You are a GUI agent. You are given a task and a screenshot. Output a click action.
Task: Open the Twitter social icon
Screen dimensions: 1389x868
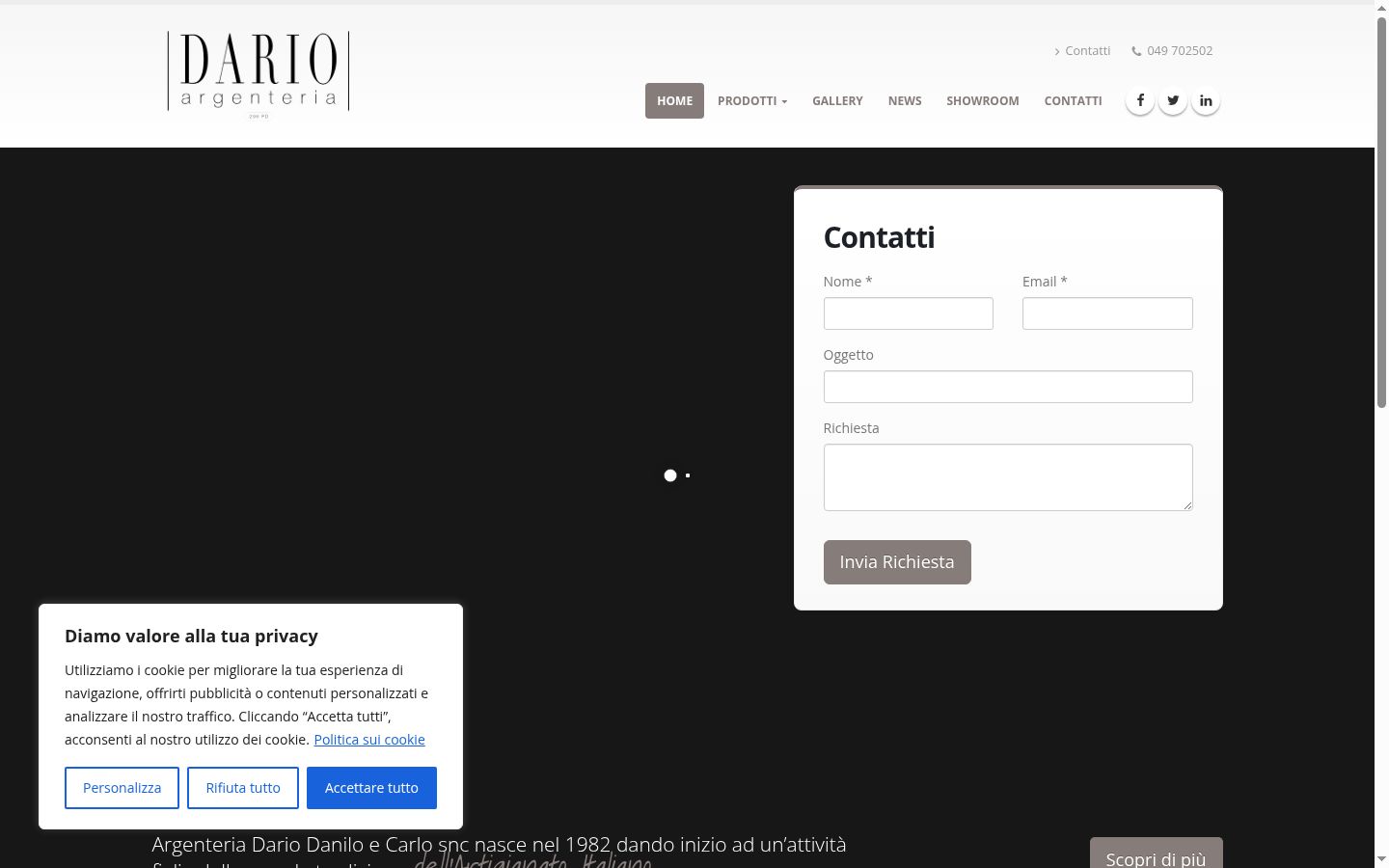coord(1173,100)
